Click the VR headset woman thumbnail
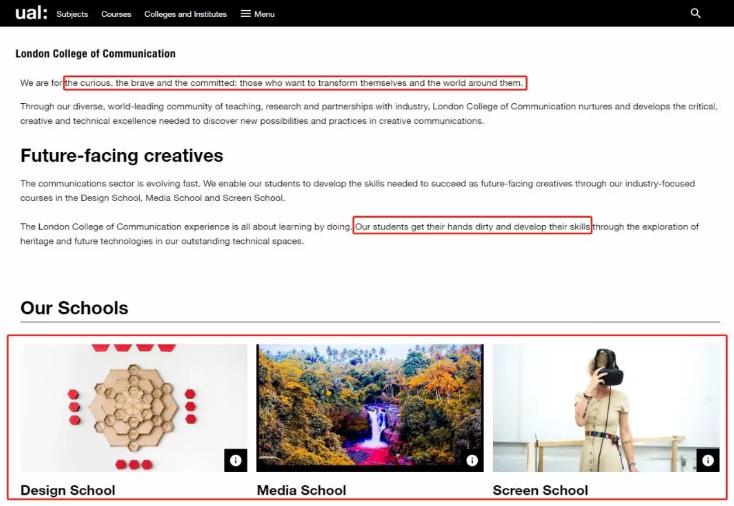Screen dimensions: 734x506 point(605,407)
